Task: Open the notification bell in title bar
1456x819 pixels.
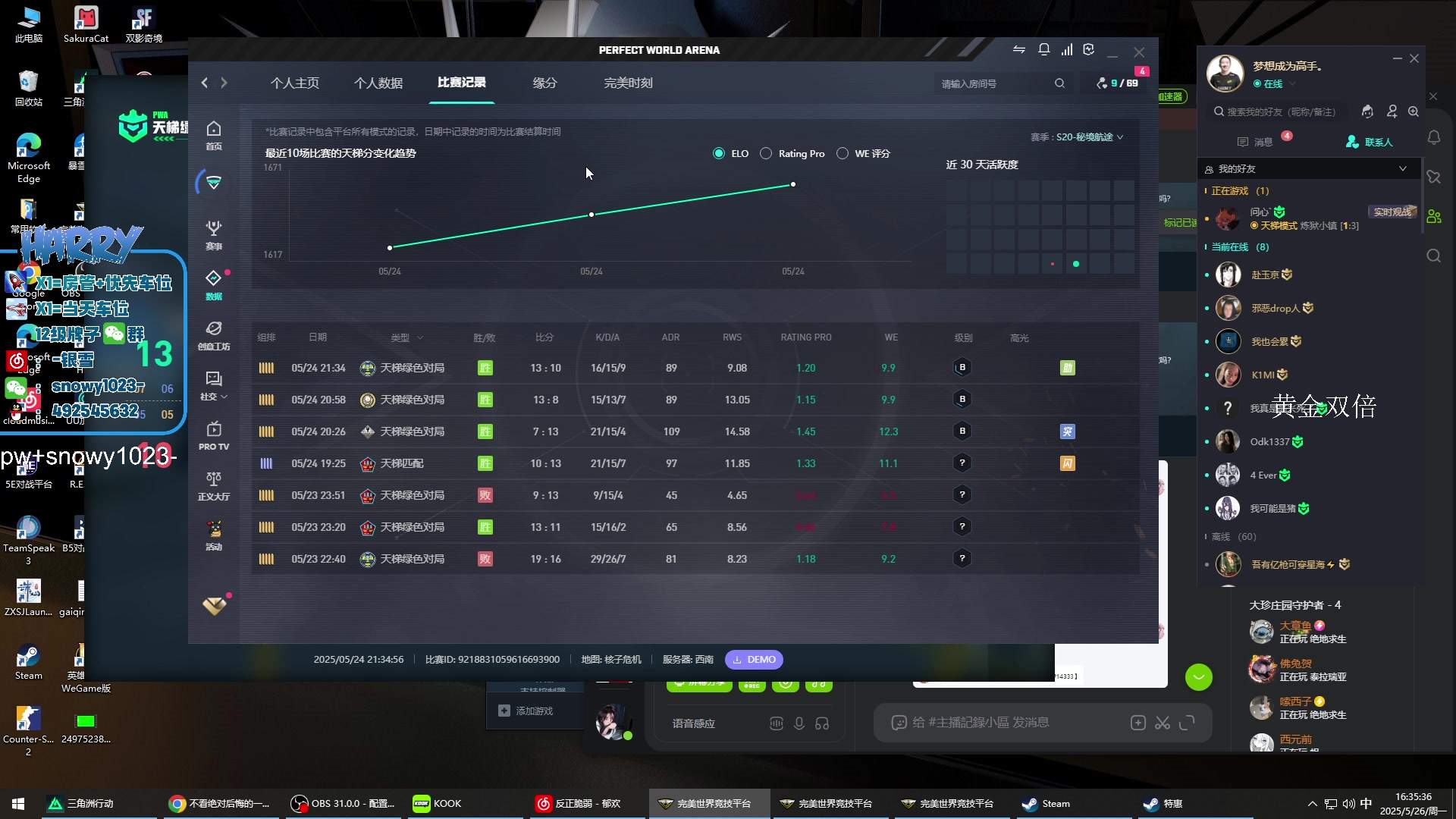Action: [x=1043, y=50]
